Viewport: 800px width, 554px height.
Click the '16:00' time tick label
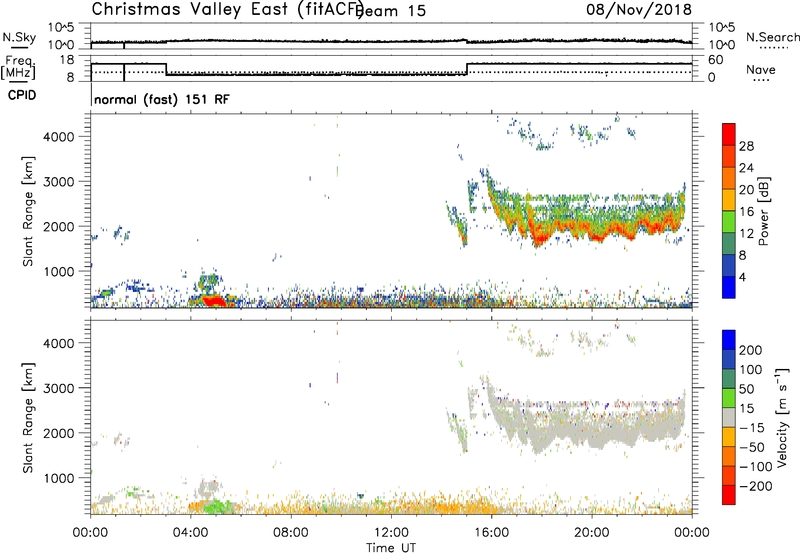[491, 533]
